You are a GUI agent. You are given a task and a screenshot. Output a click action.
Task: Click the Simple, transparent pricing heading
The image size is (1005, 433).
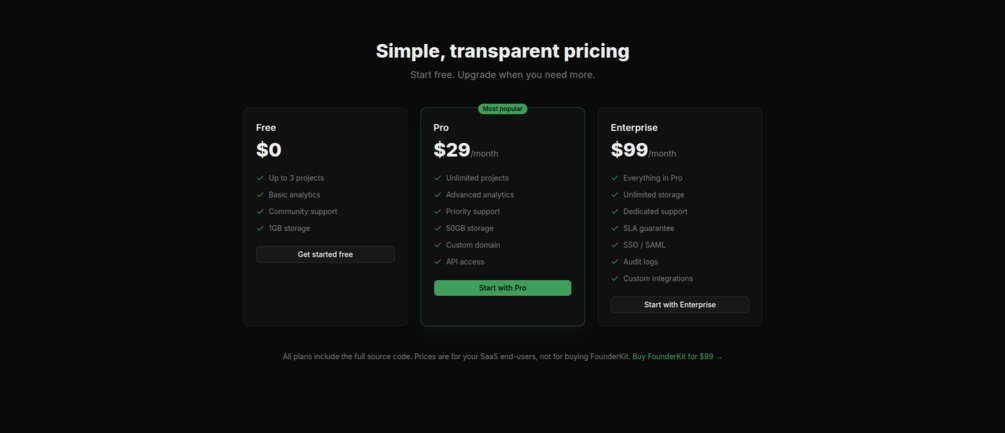[502, 51]
